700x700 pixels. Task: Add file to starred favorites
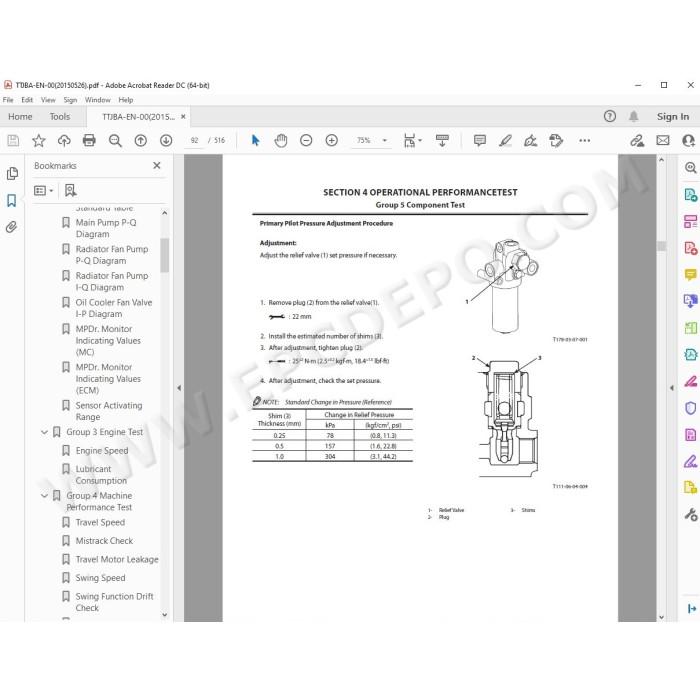39,141
